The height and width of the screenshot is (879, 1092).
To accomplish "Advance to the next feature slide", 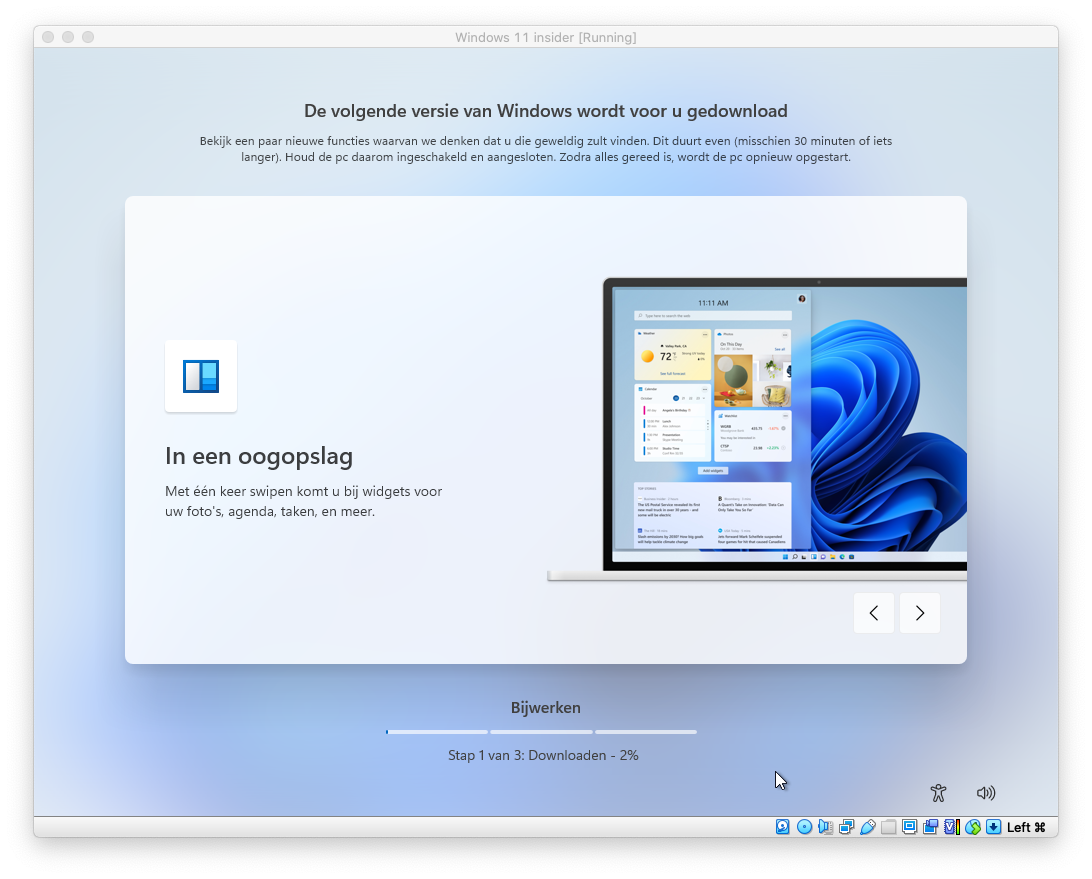I will tap(920, 613).
